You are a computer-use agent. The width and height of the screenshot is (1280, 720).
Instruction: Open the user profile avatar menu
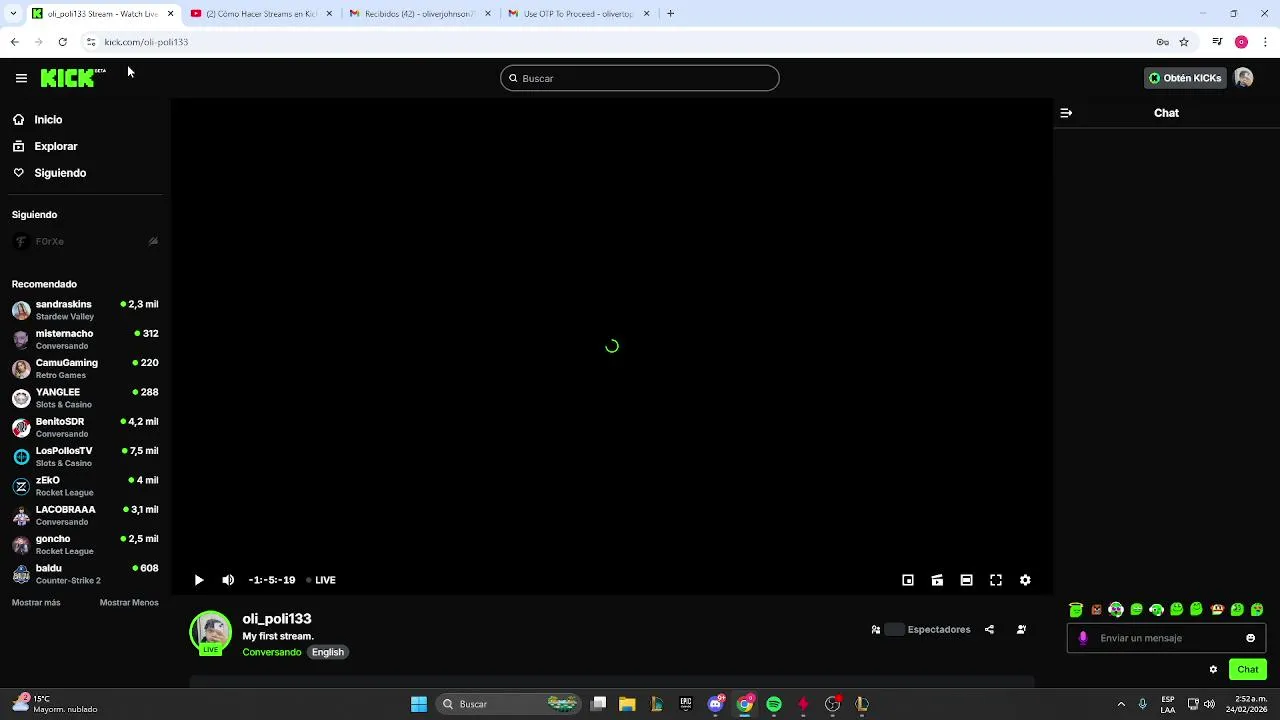tap(1244, 78)
